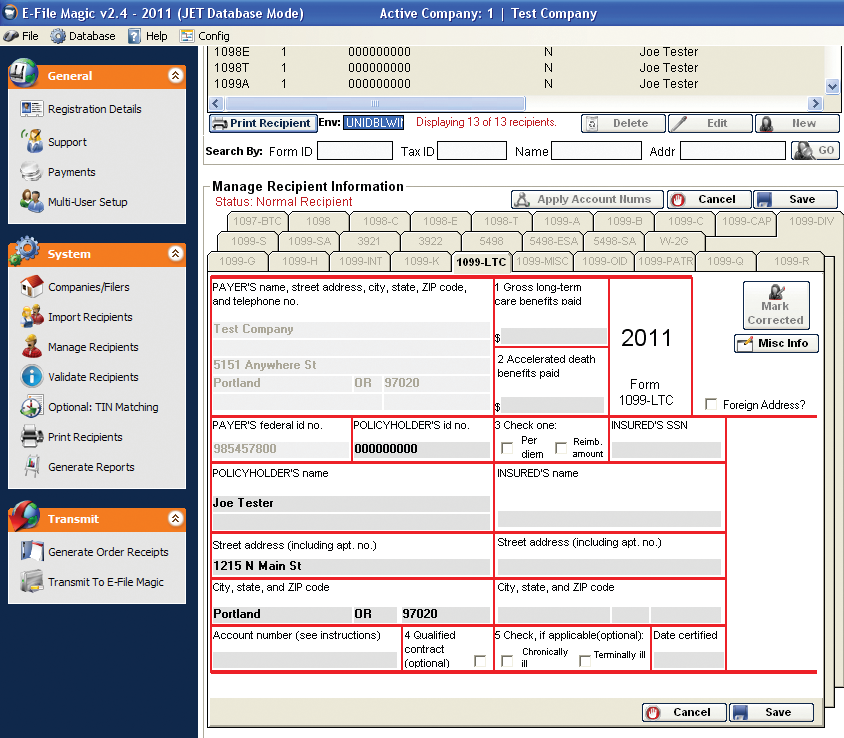Viewport: 844px width, 738px height.
Task: Tick the Per diem checkbox
Action: pos(508,447)
